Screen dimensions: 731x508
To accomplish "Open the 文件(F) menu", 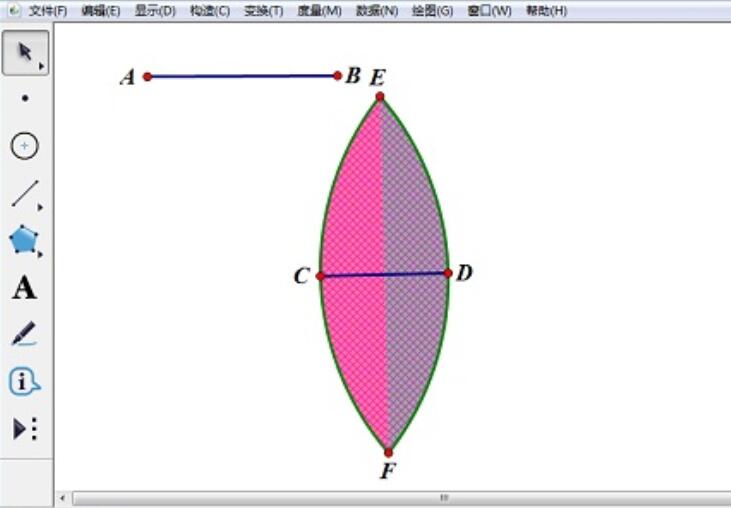I will pos(48,11).
